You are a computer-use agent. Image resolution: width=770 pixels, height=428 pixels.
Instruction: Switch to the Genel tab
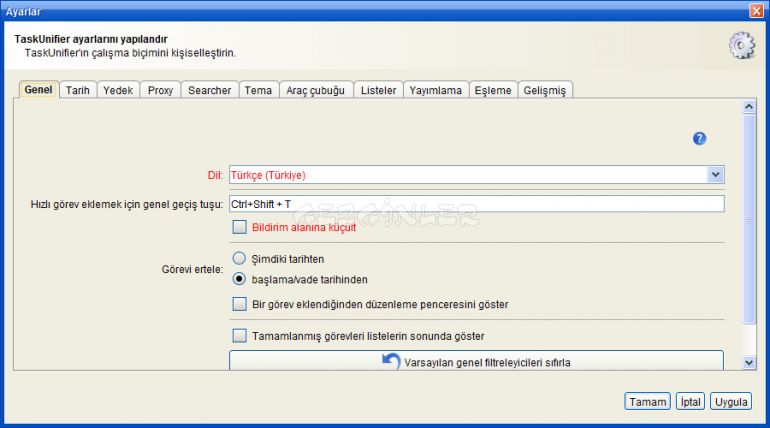point(38,90)
